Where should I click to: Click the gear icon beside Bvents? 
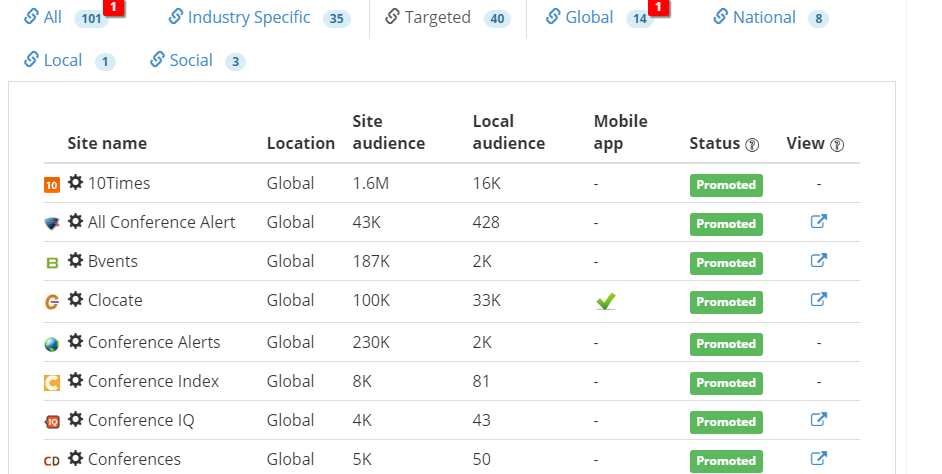(x=75, y=260)
